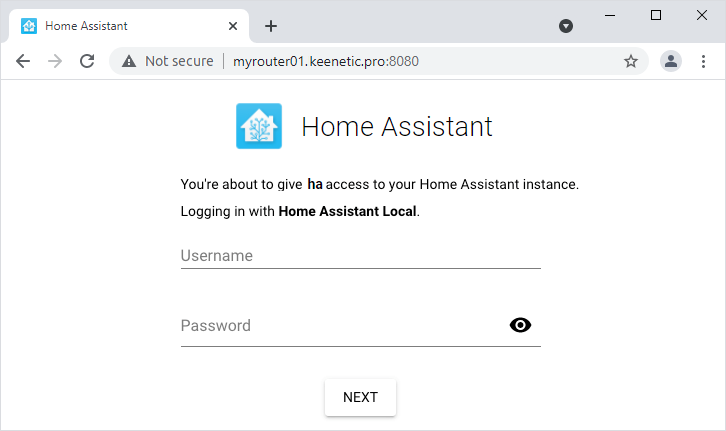
Task: Open the Chrome three-dot menu
Action: click(703, 61)
